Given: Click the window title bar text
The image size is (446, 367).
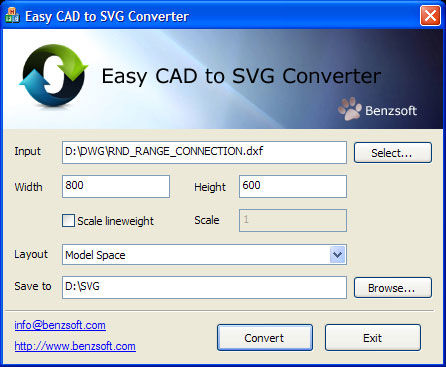Looking at the screenshot, I should point(107,16).
